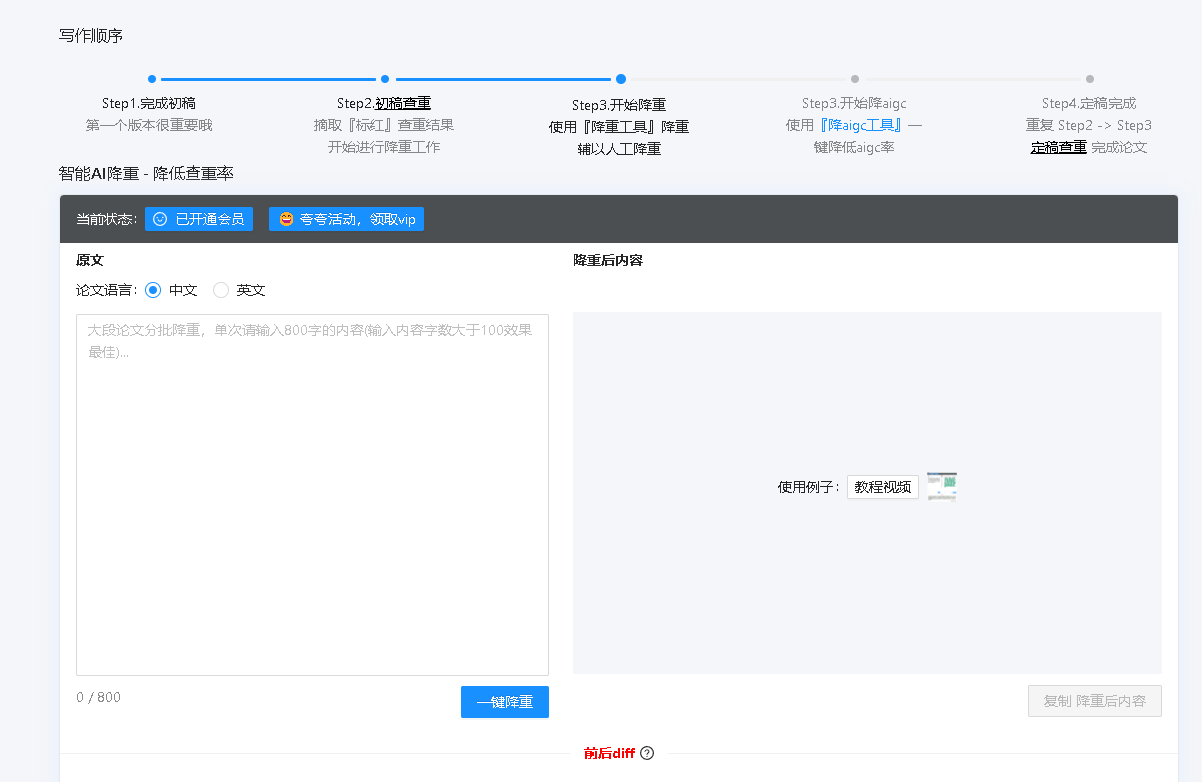Open help via question mark beside 前后diff

(647, 753)
